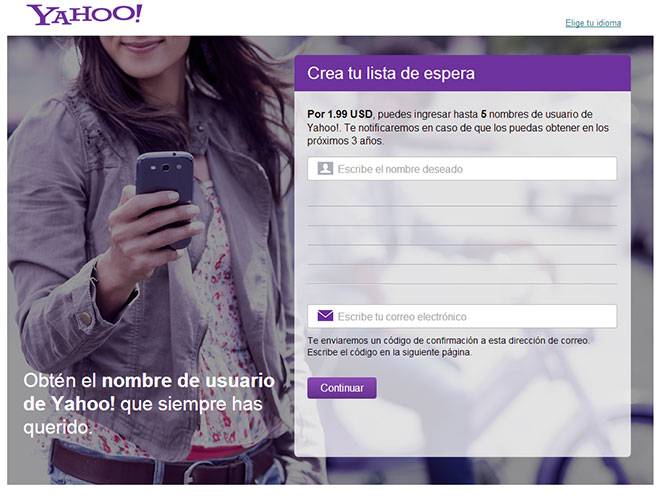Select the first empty waitlist row
Image resolution: width=660 pixels, height=501 pixels.
(x=462, y=197)
